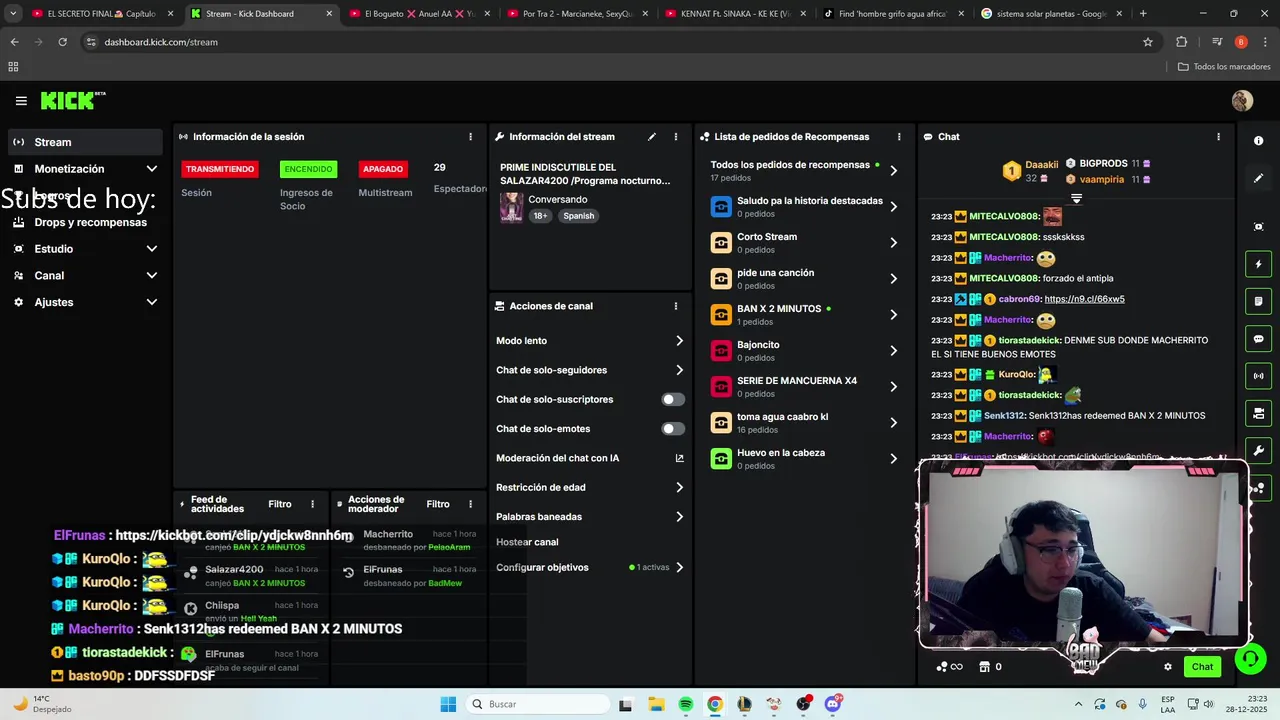1280x720 pixels.
Task: Open Información de la sesión panel options
Action: pos(470,137)
